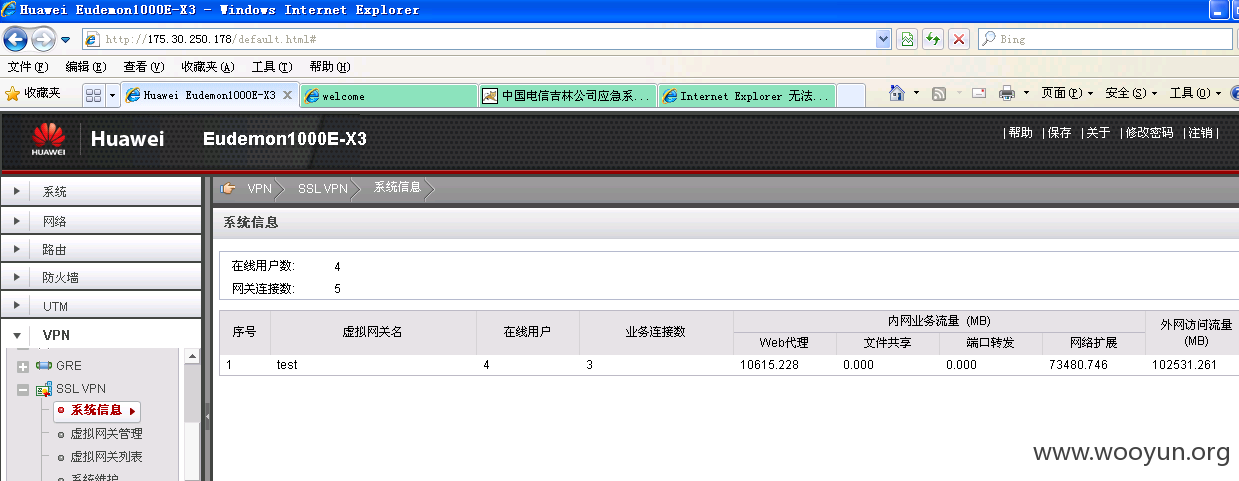
Task: Expand the 网络 navigation section
Action: (x=100, y=220)
